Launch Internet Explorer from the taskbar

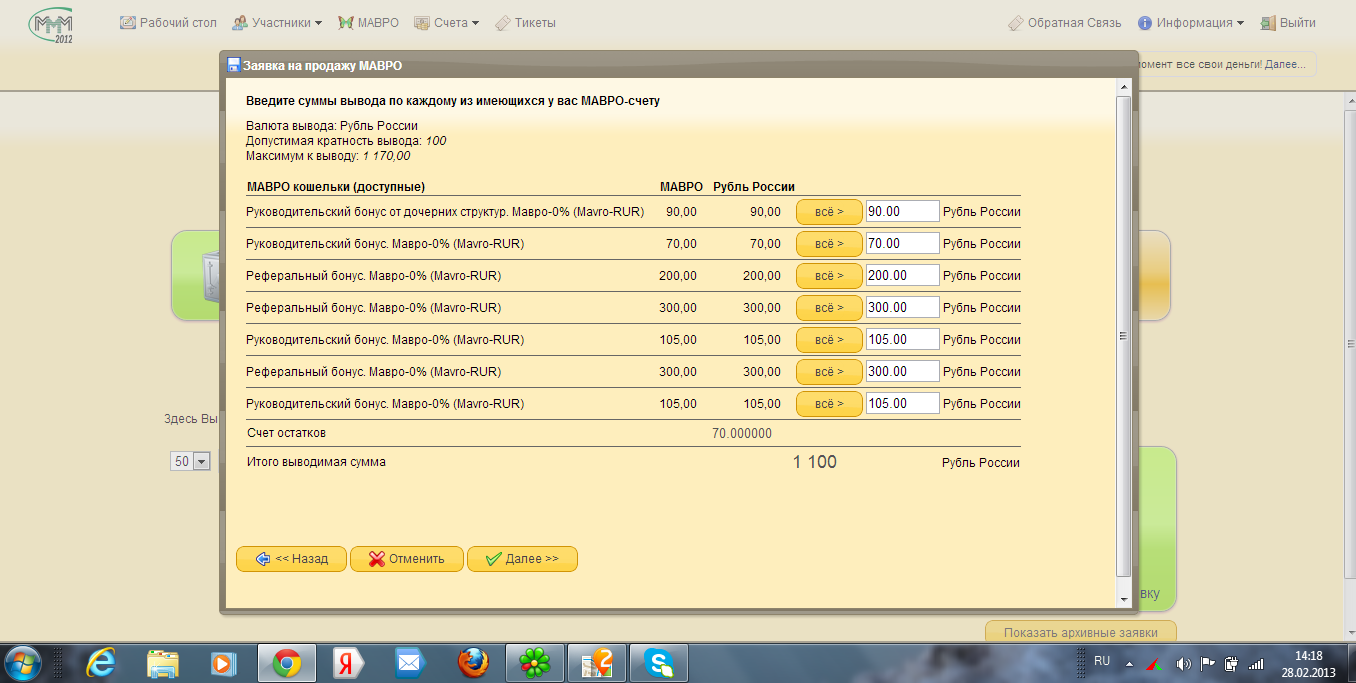pos(102,662)
